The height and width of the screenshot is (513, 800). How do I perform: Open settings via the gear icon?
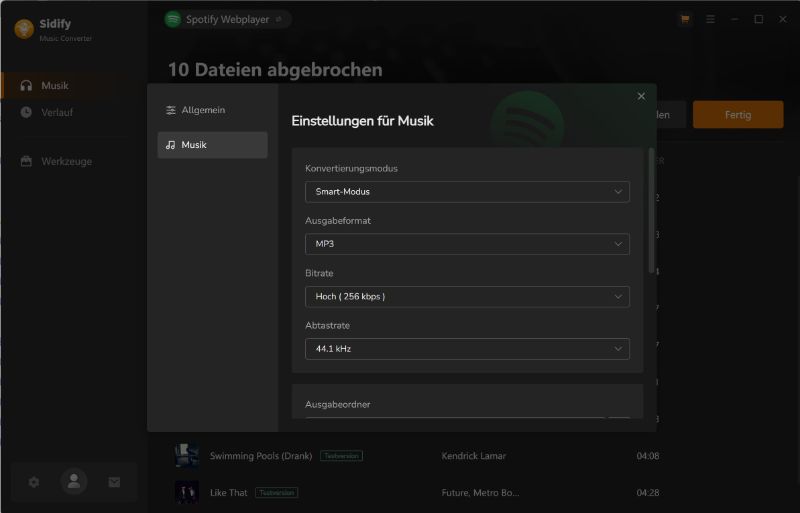(34, 482)
